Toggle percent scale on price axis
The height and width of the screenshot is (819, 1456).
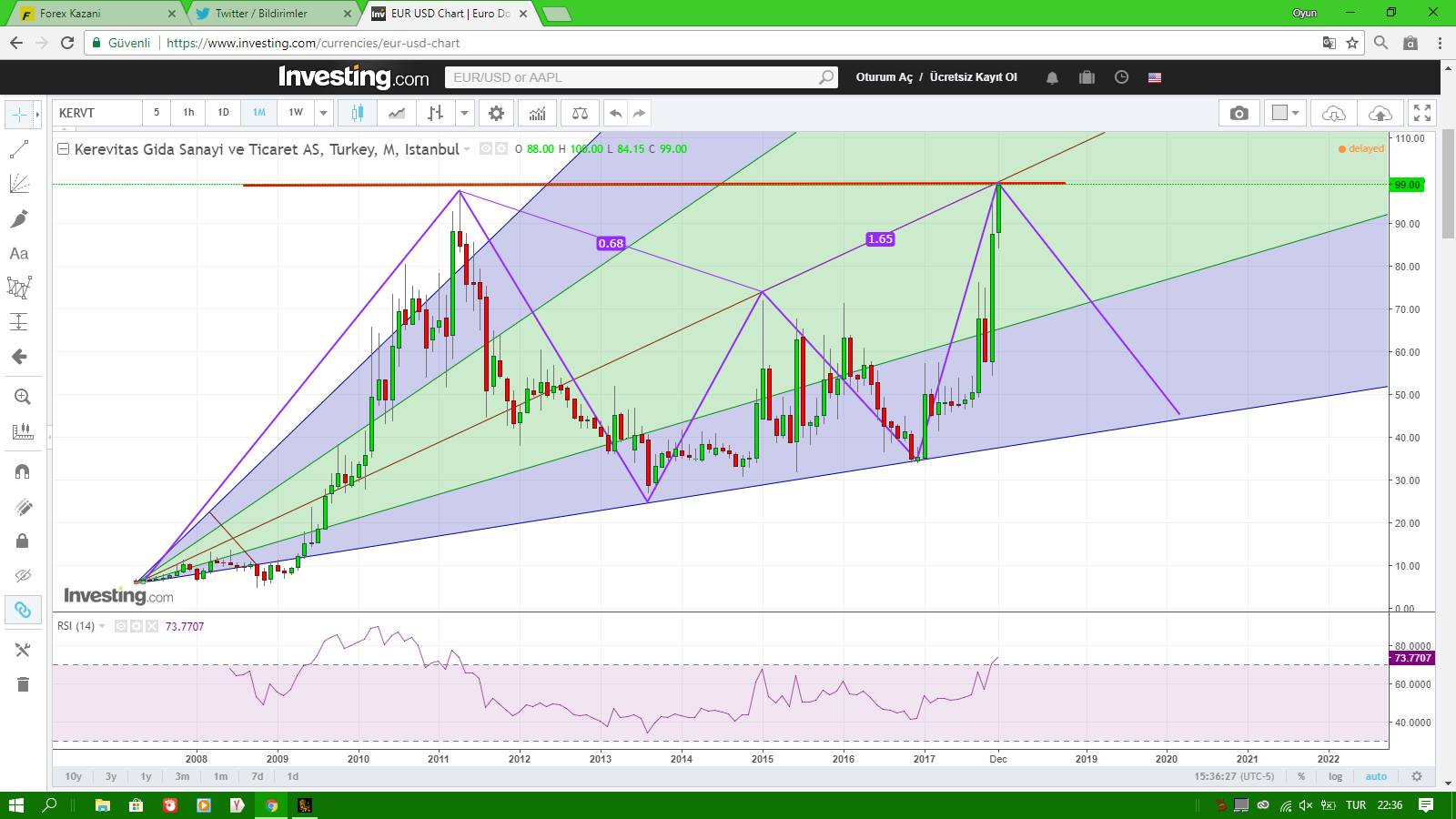(1301, 776)
